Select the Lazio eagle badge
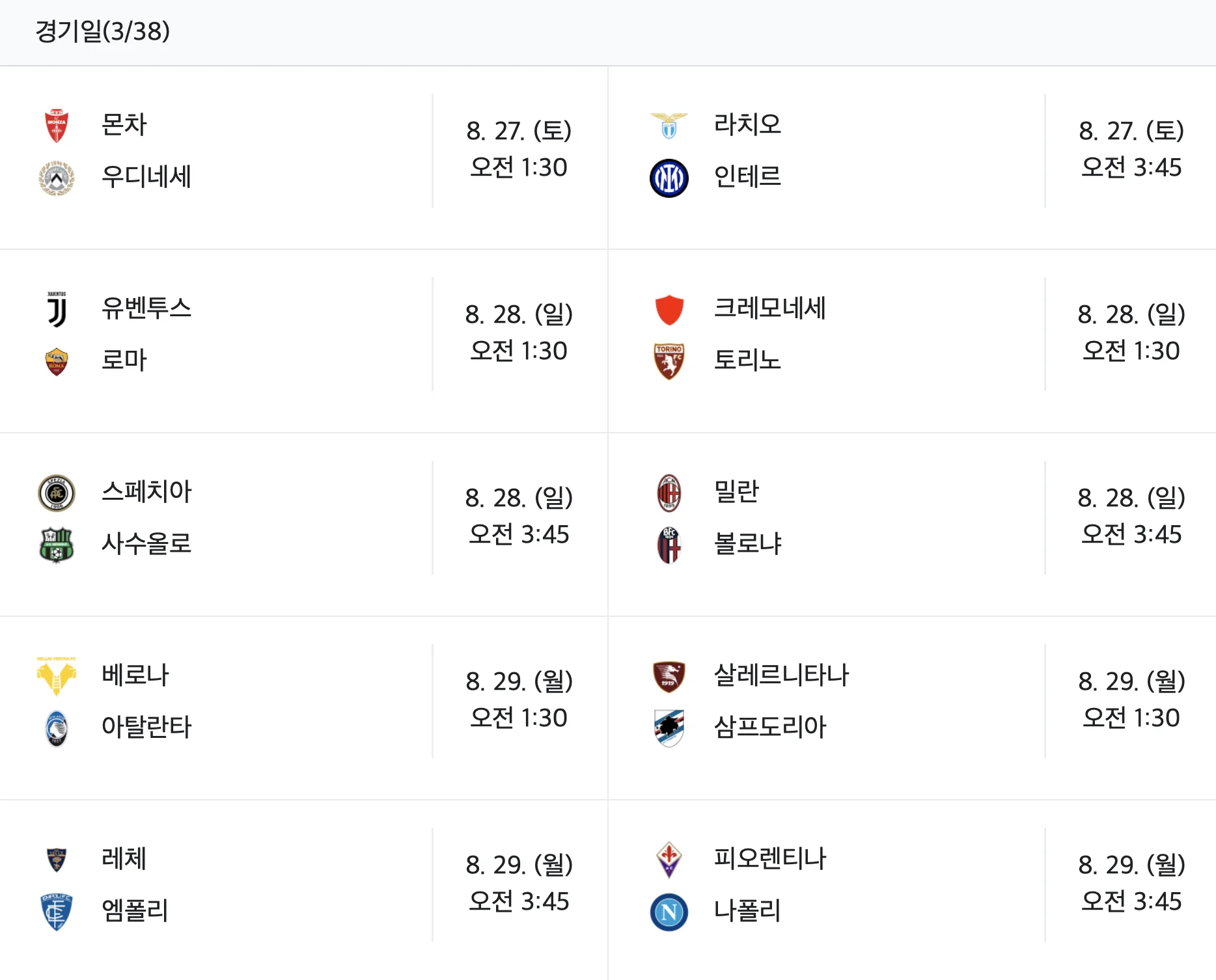The image size is (1216, 980). [668, 125]
